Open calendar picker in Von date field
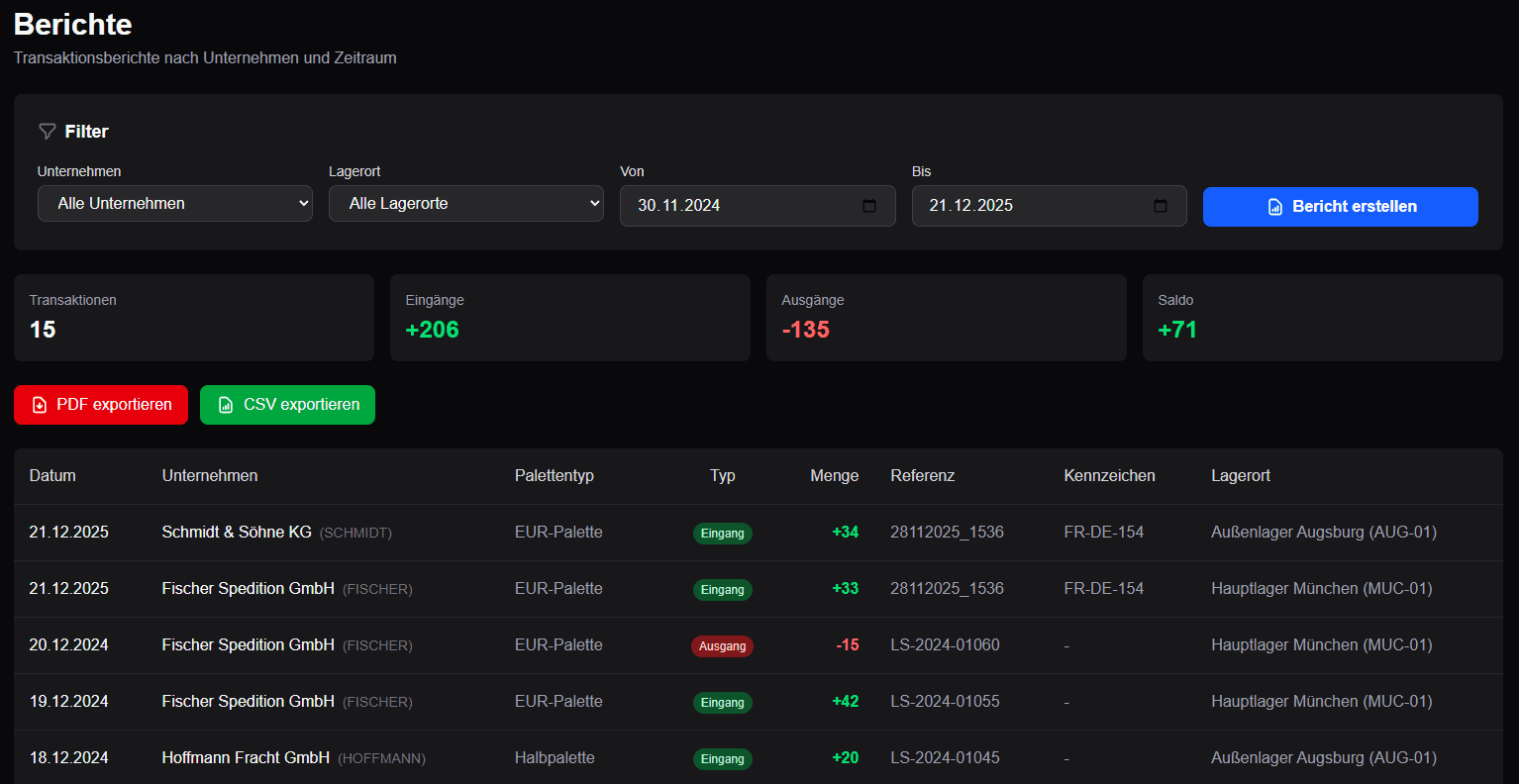The image size is (1519, 784). click(x=869, y=206)
